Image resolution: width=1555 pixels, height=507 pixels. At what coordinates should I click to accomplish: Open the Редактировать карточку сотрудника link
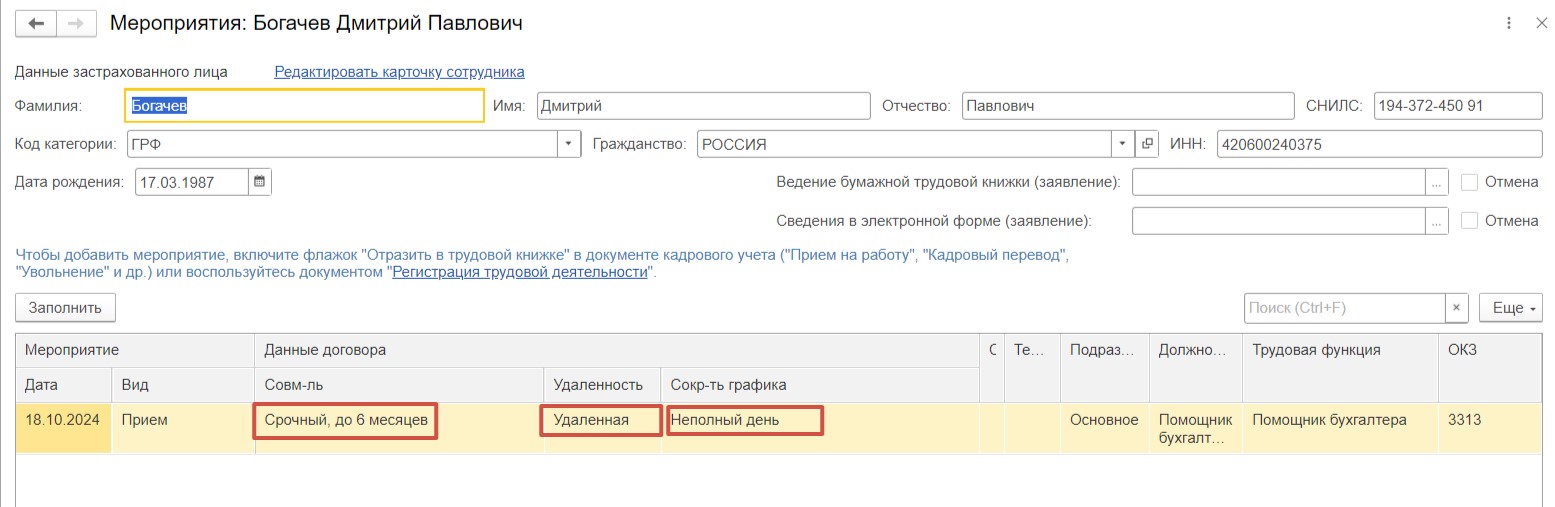pyautogui.click(x=399, y=72)
